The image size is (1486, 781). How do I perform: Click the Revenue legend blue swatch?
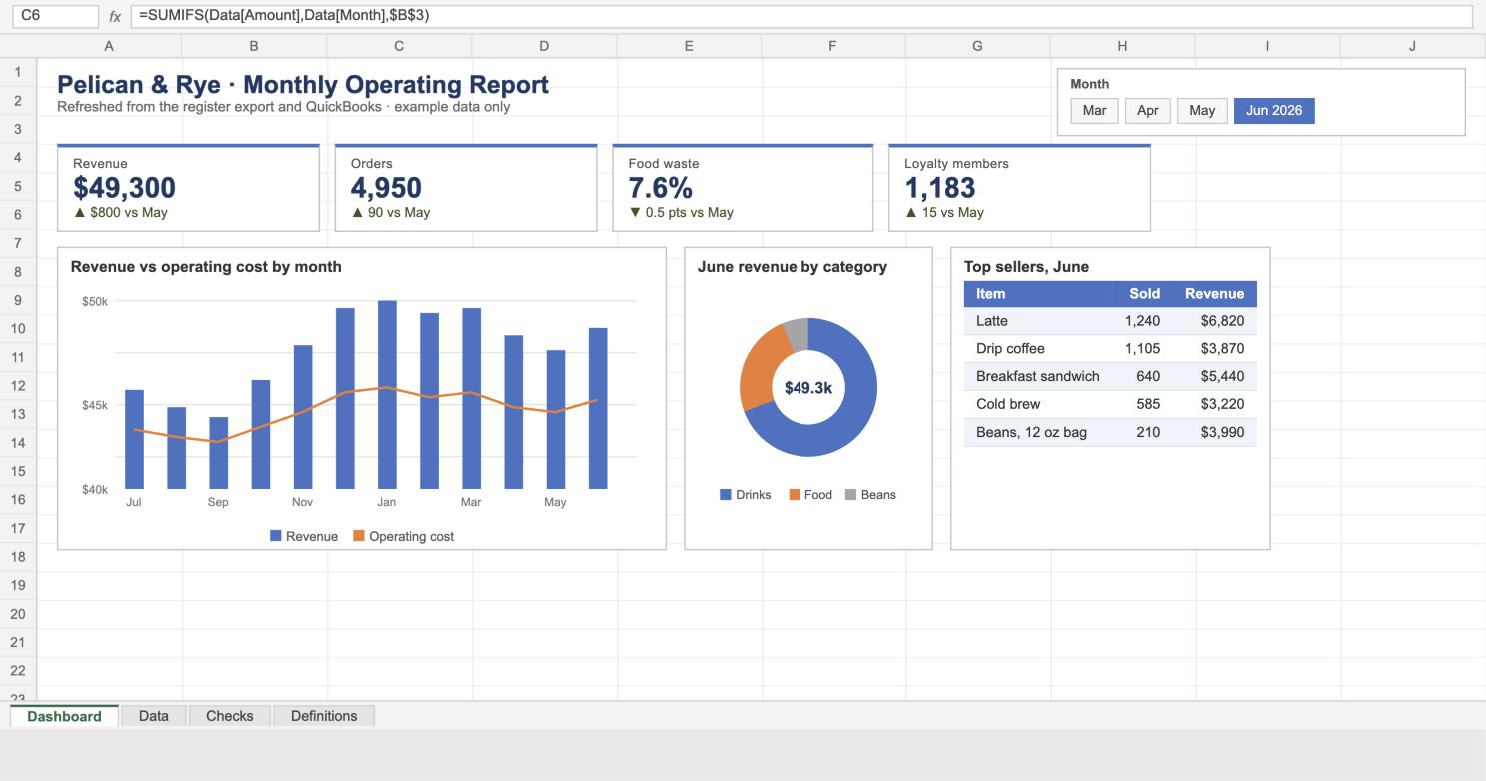[276, 536]
